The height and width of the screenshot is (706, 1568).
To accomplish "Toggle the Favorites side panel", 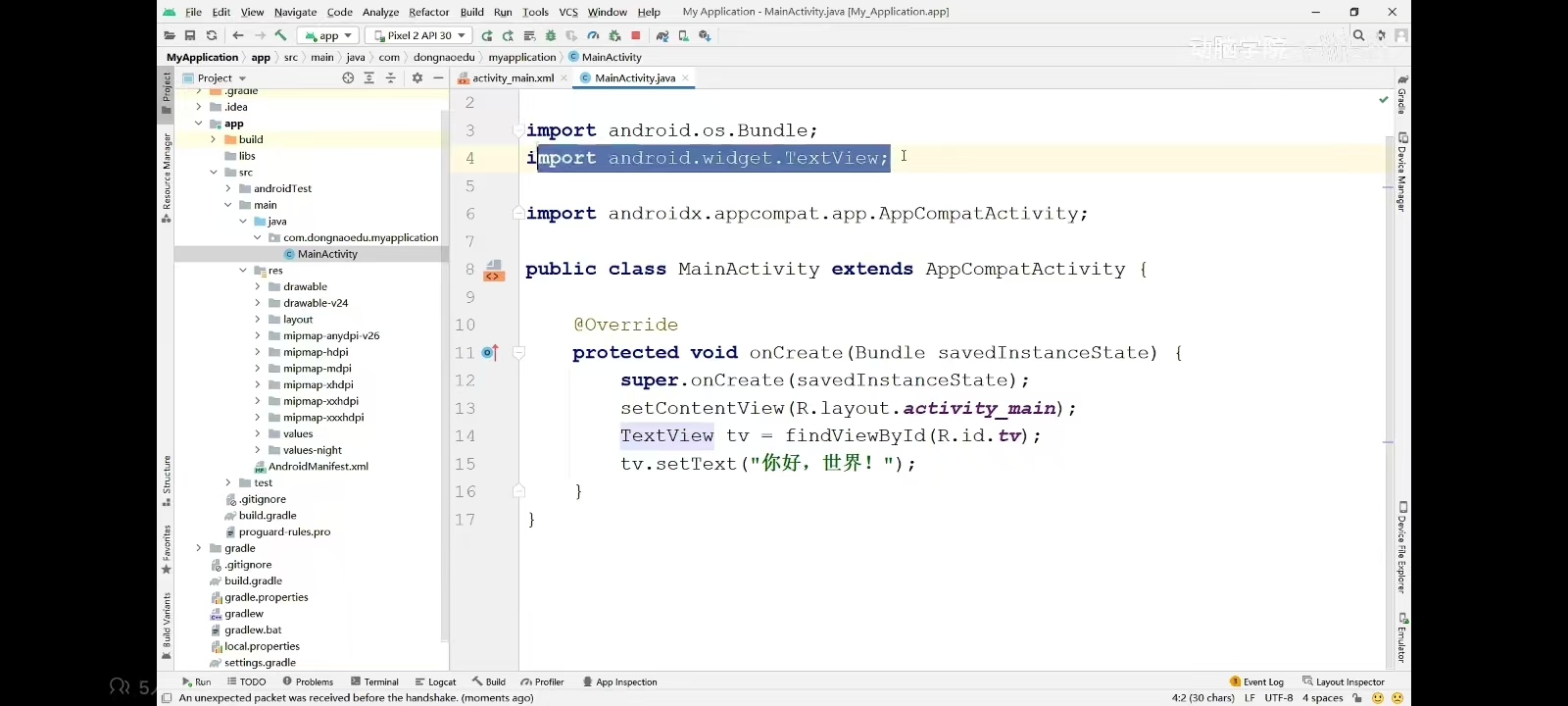I will point(167,549).
